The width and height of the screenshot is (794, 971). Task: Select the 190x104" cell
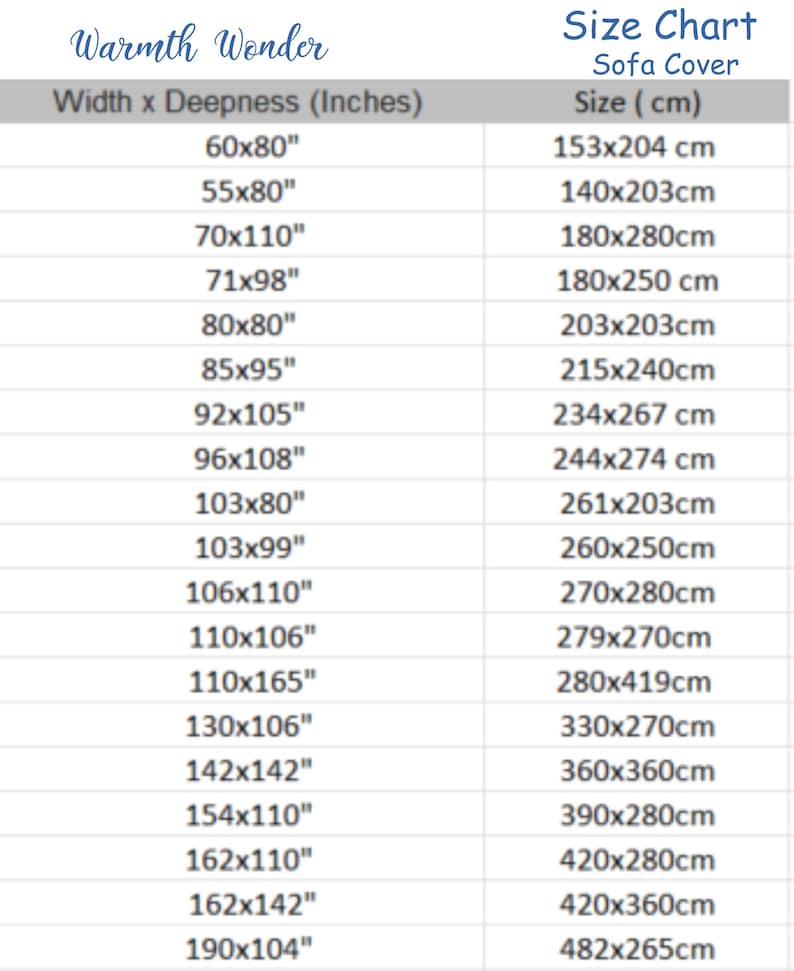pyautogui.click(x=242, y=948)
